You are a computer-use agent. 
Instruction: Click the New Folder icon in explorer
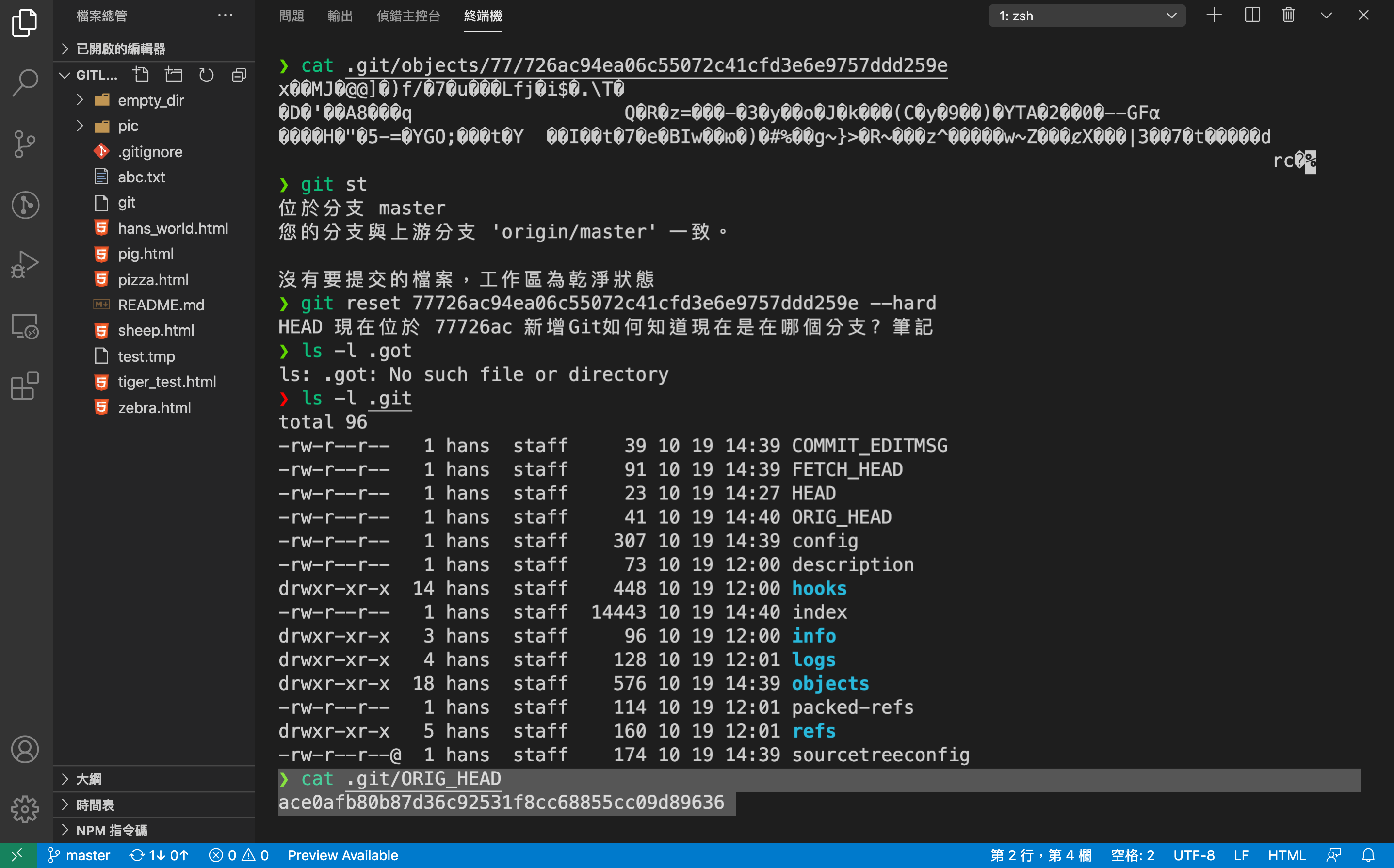click(x=173, y=75)
